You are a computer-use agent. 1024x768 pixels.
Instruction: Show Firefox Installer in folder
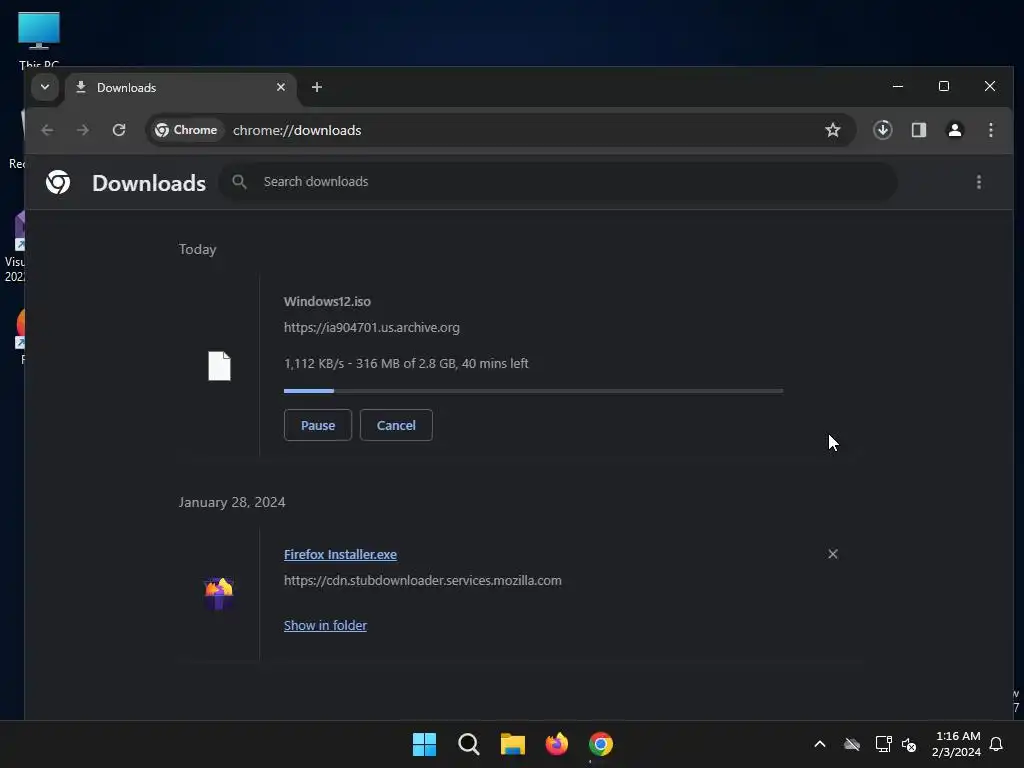coord(325,626)
